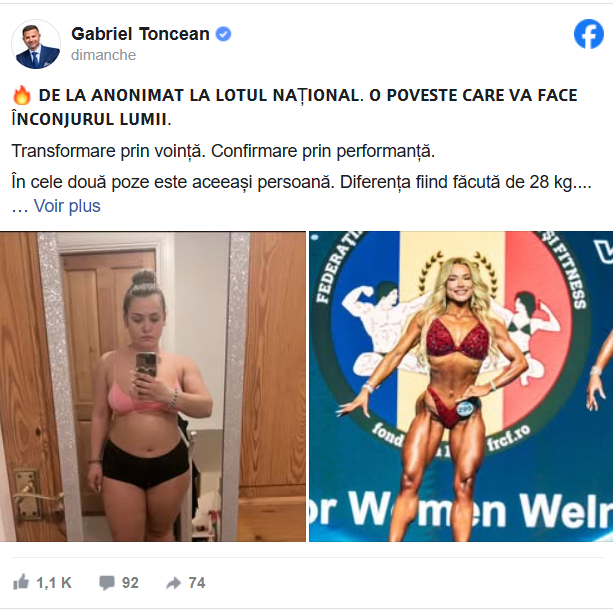Show the 92 comments
This screenshot has width=613, height=611.
click(130, 583)
